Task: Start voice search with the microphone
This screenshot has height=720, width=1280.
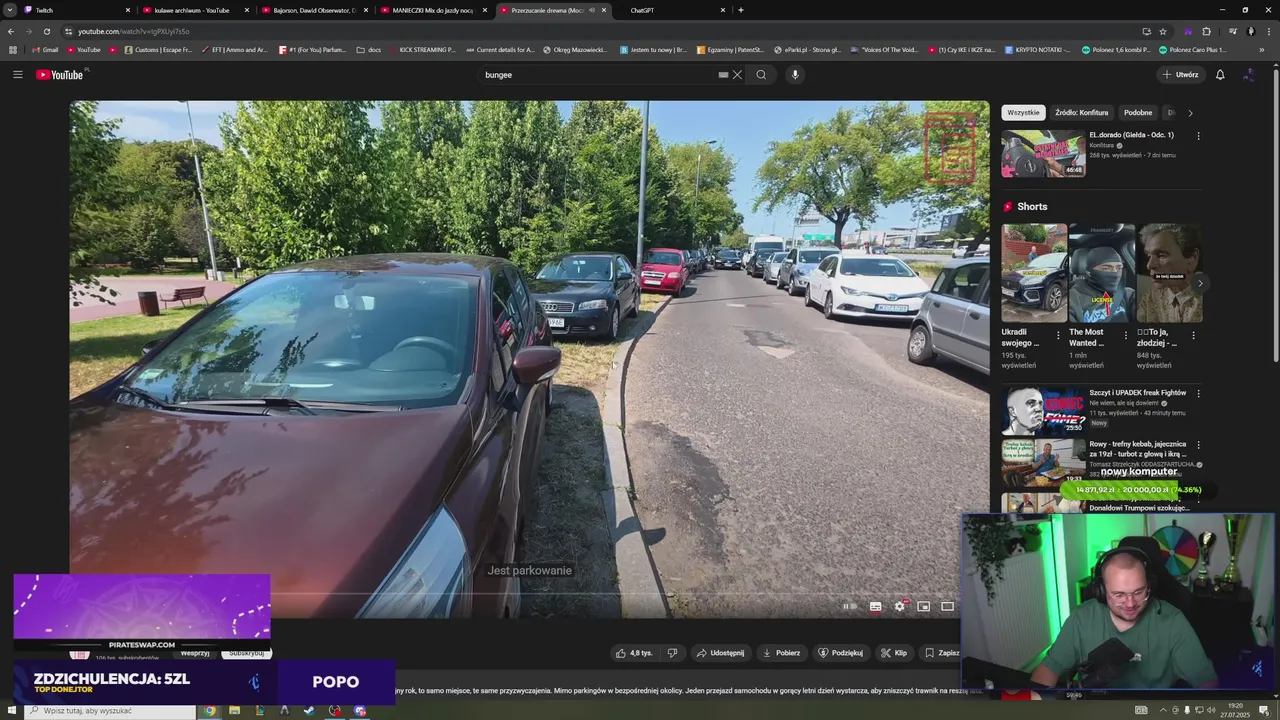Action: coord(795,74)
